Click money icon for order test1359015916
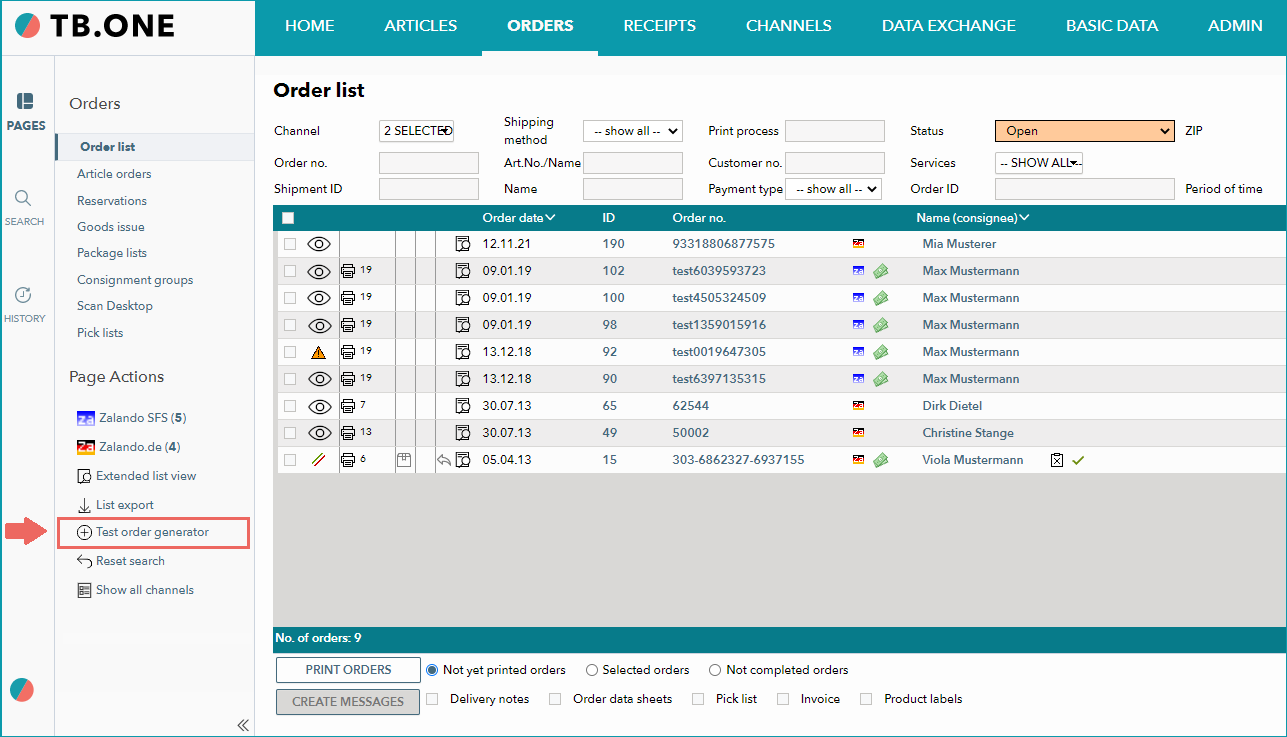 [881, 325]
